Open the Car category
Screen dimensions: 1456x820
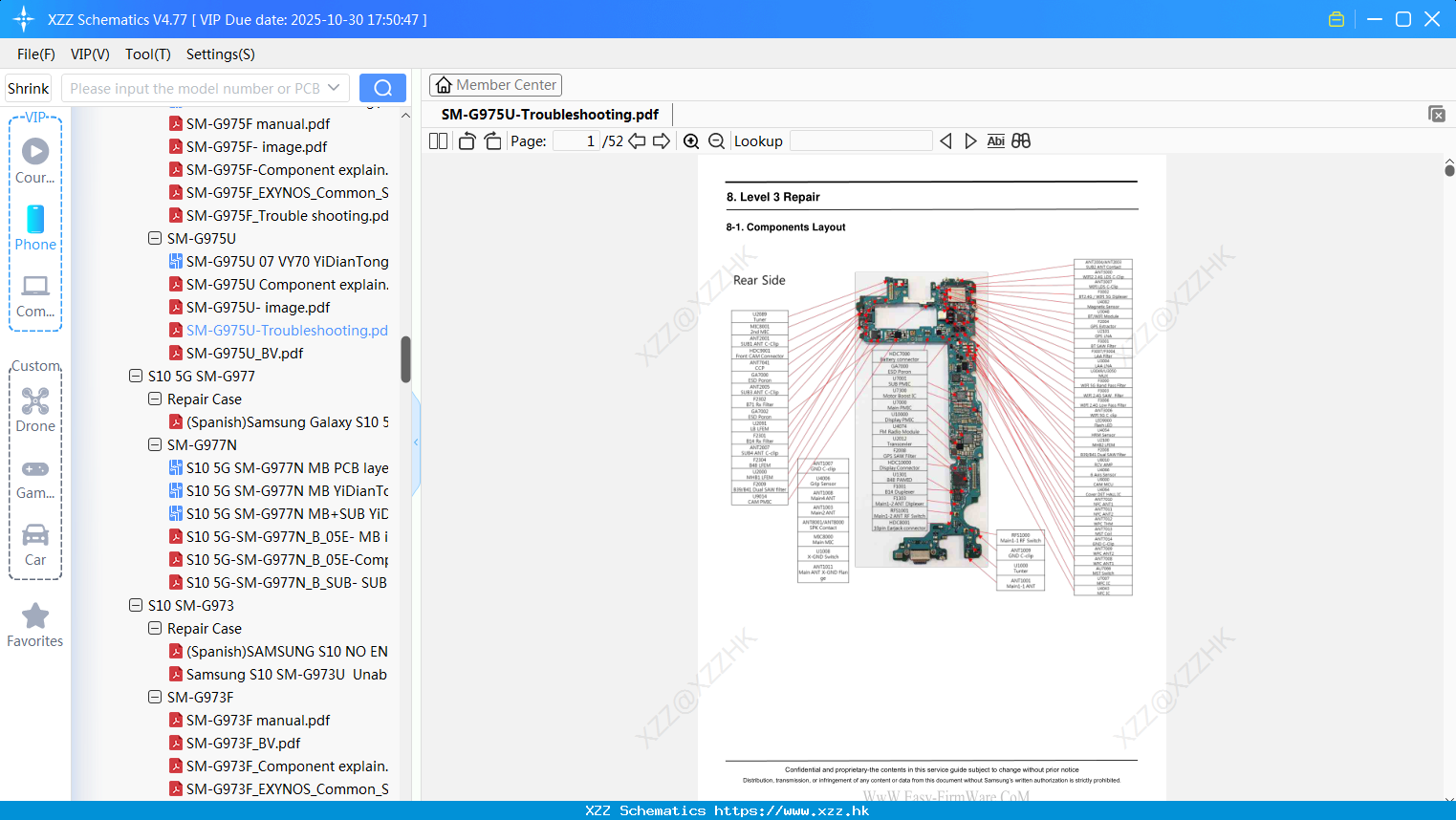35,545
